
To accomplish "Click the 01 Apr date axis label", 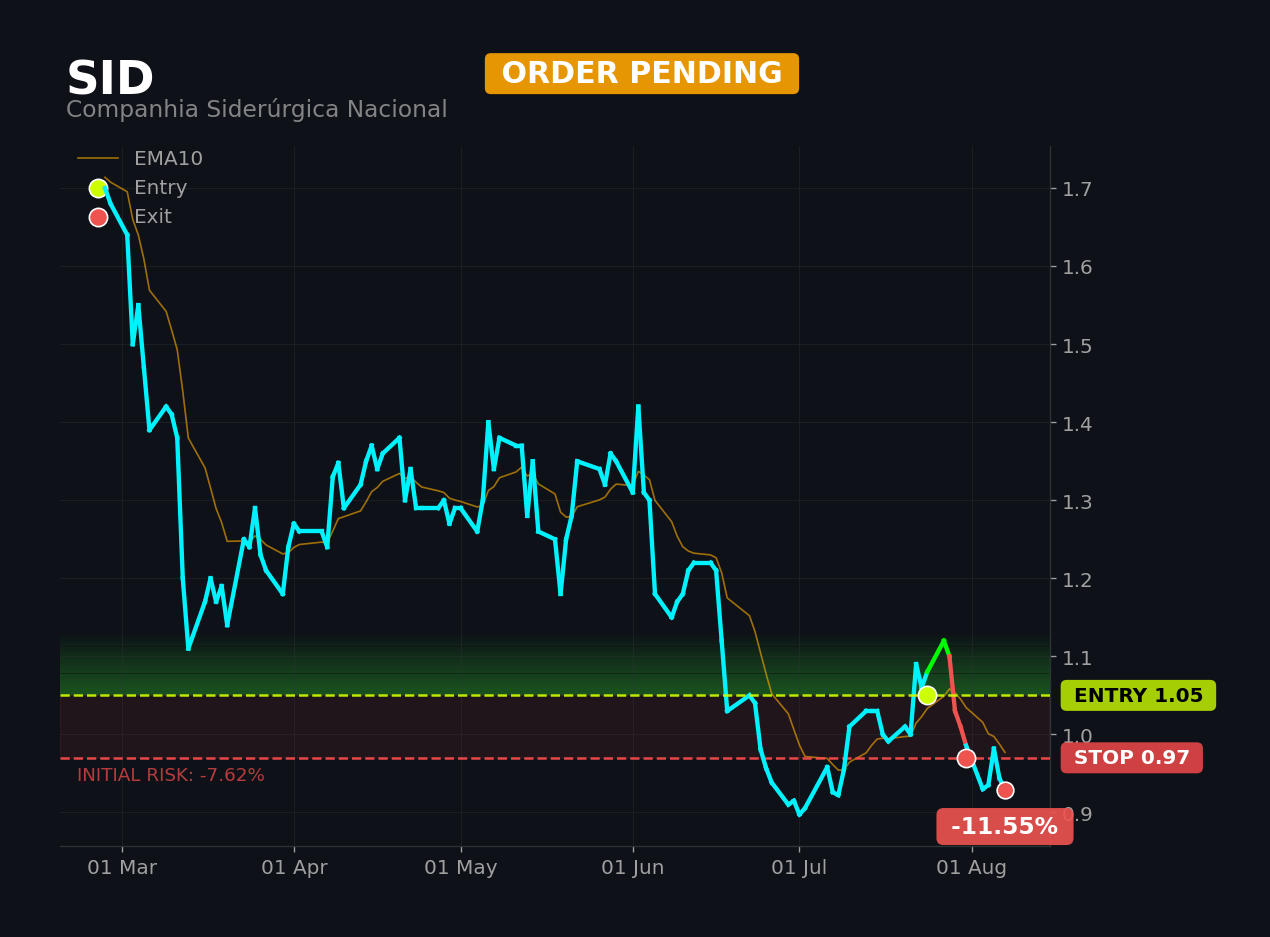I will tap(294, 868).
